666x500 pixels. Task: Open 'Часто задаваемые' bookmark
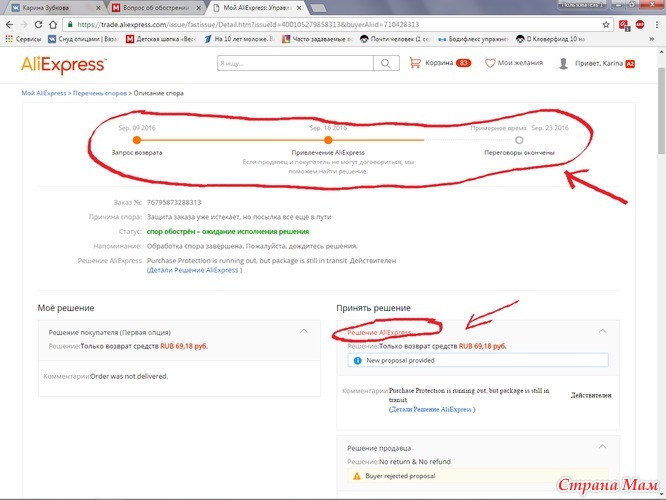318,39
